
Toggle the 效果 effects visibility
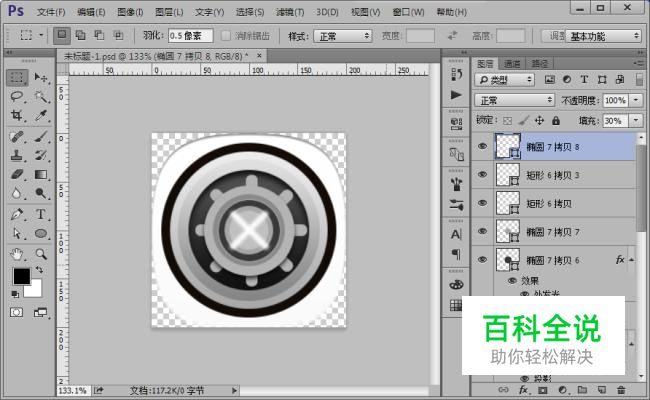click(x=512, y=281)
